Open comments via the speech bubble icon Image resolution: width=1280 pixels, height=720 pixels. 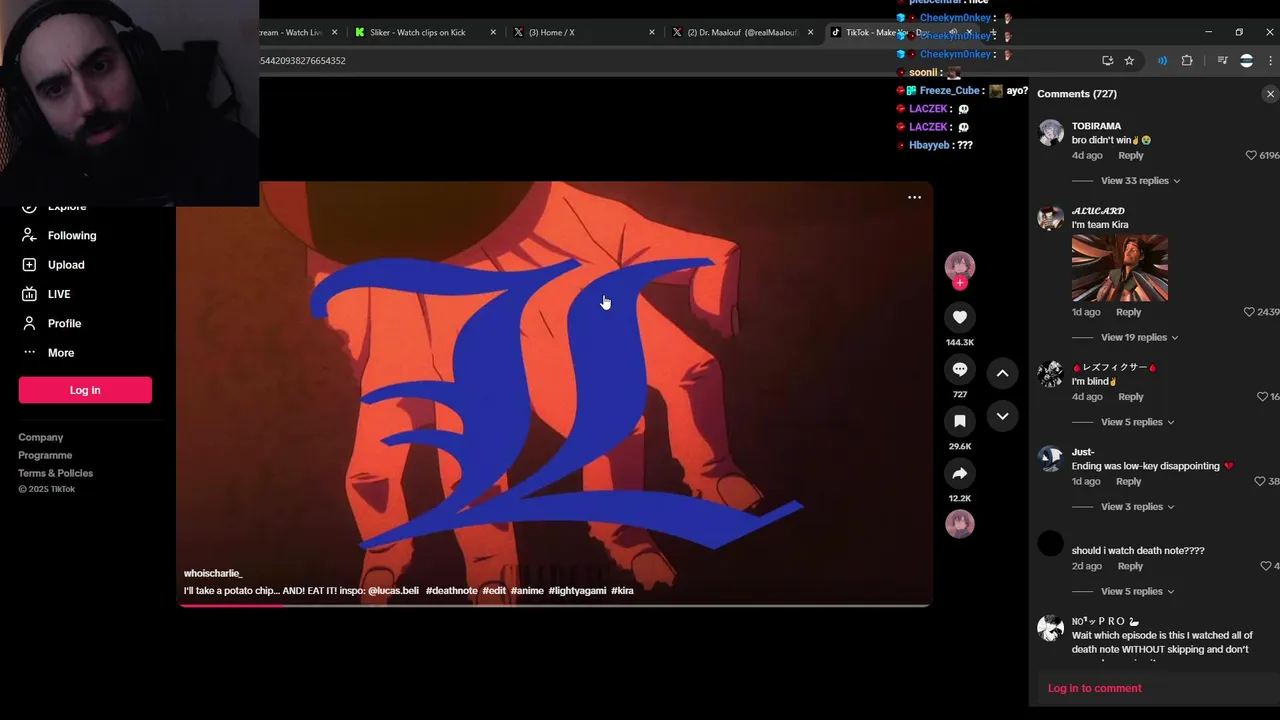[960, 369]
